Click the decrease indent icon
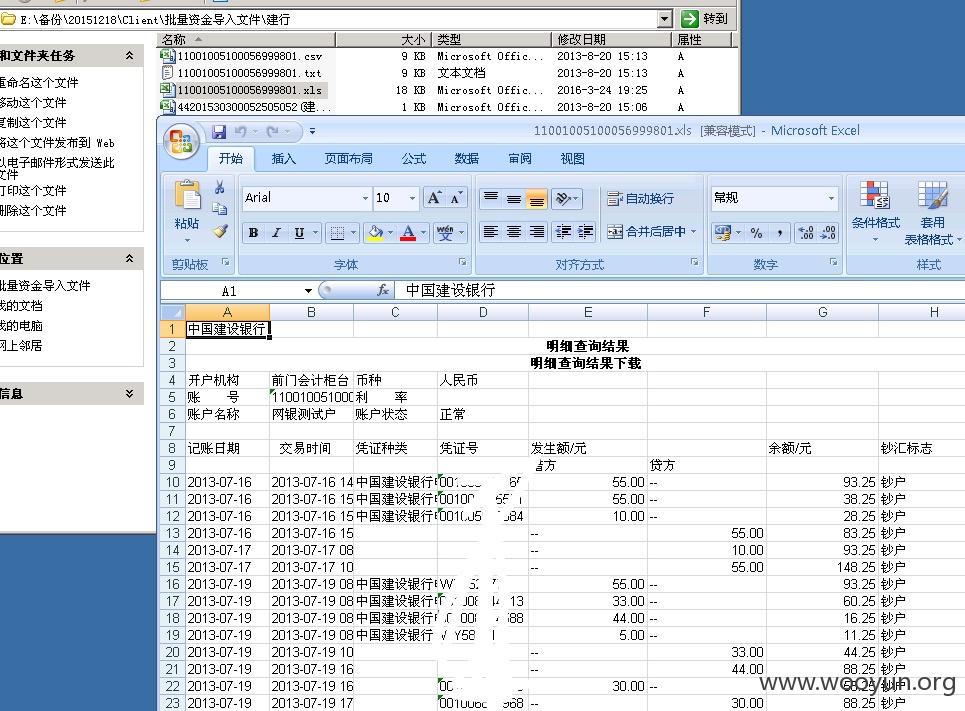The width and height of the screenshot is (965, 711). click(x=563, y=232)
